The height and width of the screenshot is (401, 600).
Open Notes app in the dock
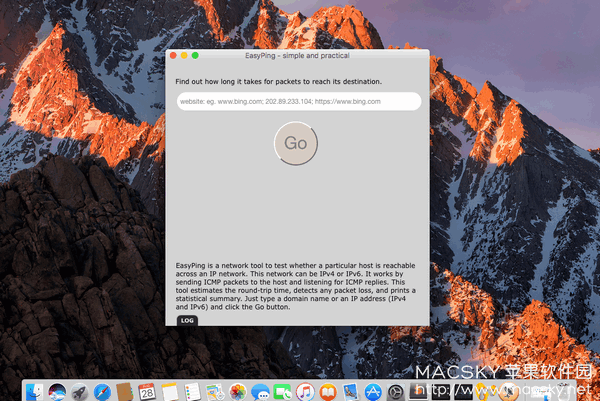[170, 392]
